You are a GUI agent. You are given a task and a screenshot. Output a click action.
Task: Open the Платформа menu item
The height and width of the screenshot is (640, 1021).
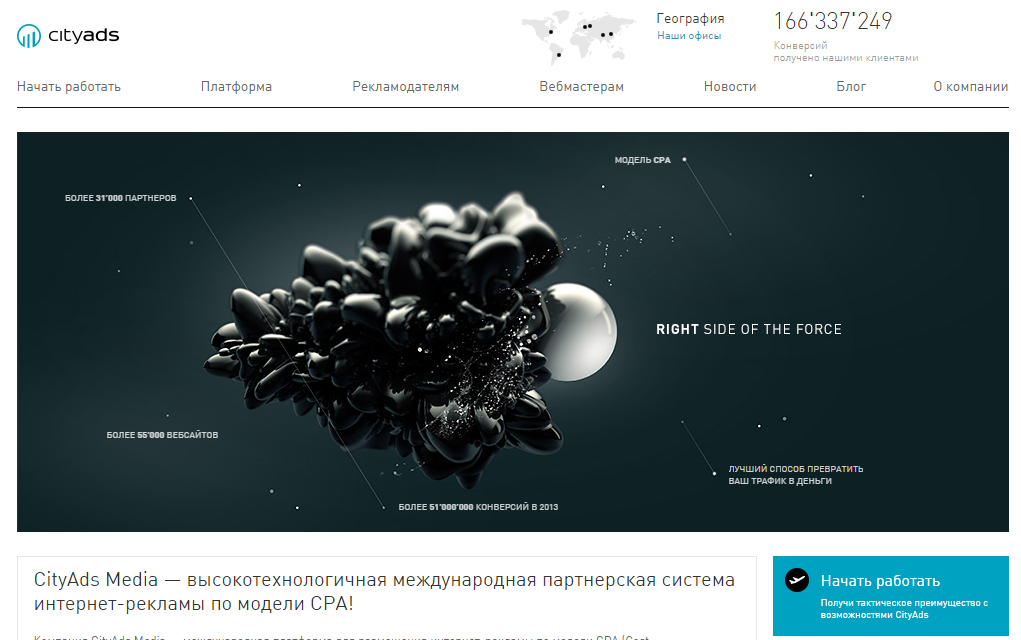coord(236,87)
